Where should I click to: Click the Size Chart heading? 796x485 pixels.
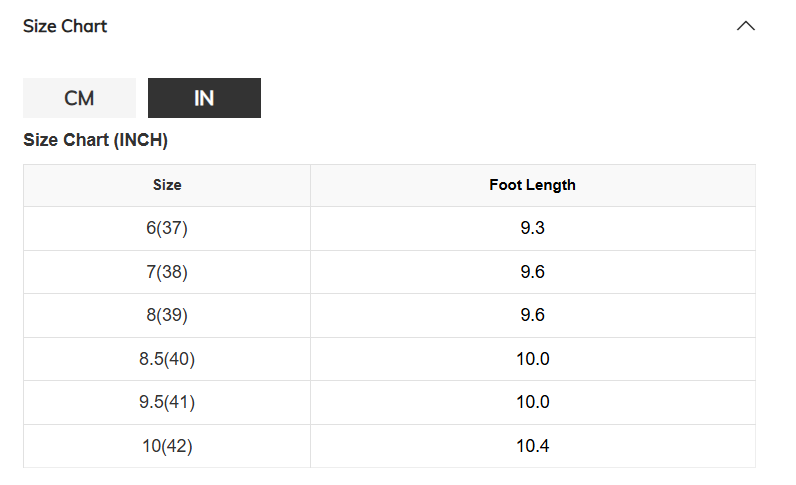click(x=65, y=26)
